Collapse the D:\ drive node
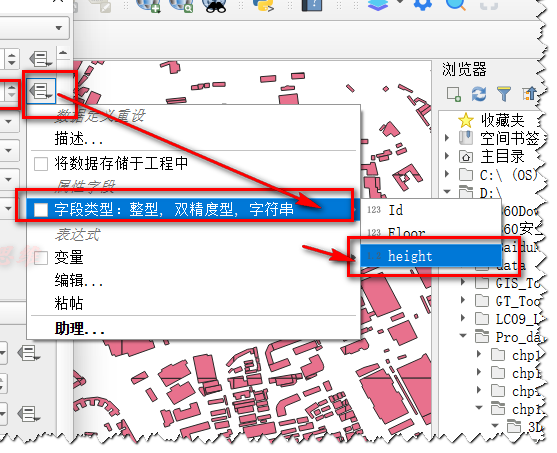 [x=447, y=192]
